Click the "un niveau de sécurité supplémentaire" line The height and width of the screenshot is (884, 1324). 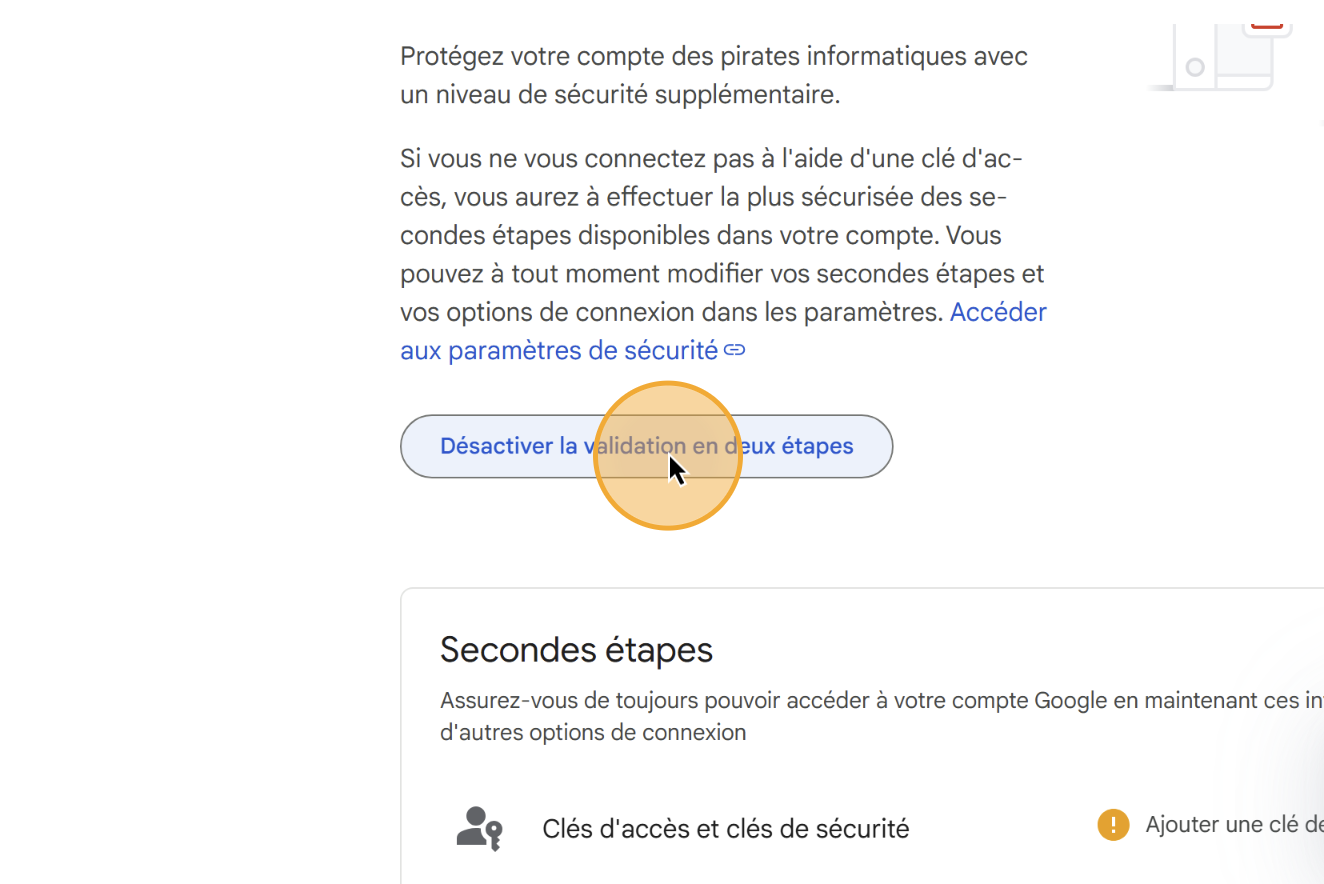point(619,95)
